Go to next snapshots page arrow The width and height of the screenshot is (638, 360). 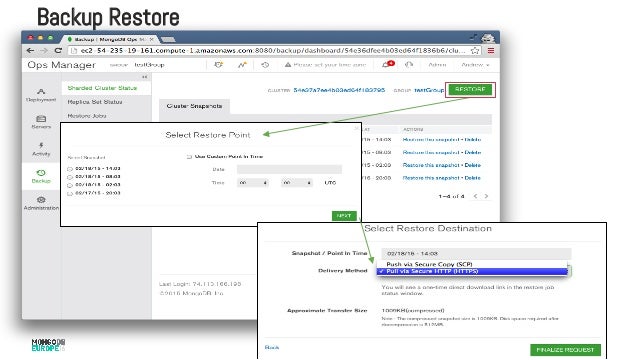click(486, 196)
